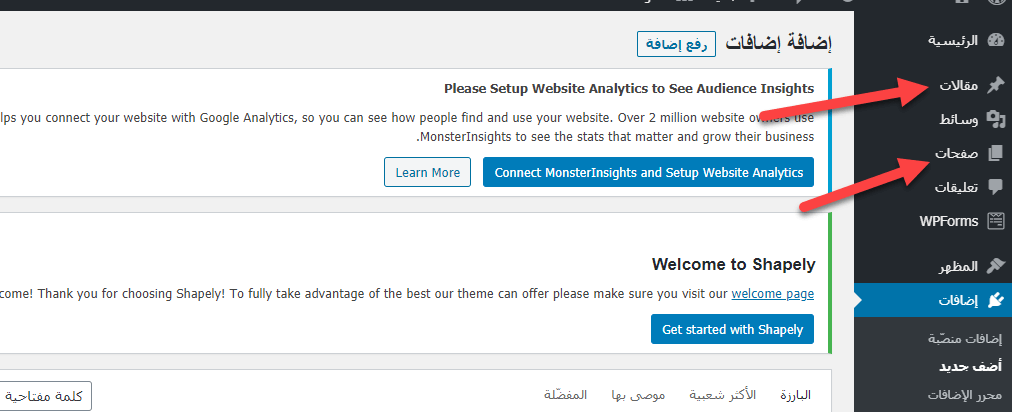The image size is (1012, 412).
Task: Click Connect MonsterInsights and Setup Website Analytics
Action: pyautogui.click(x=649, y=172)
